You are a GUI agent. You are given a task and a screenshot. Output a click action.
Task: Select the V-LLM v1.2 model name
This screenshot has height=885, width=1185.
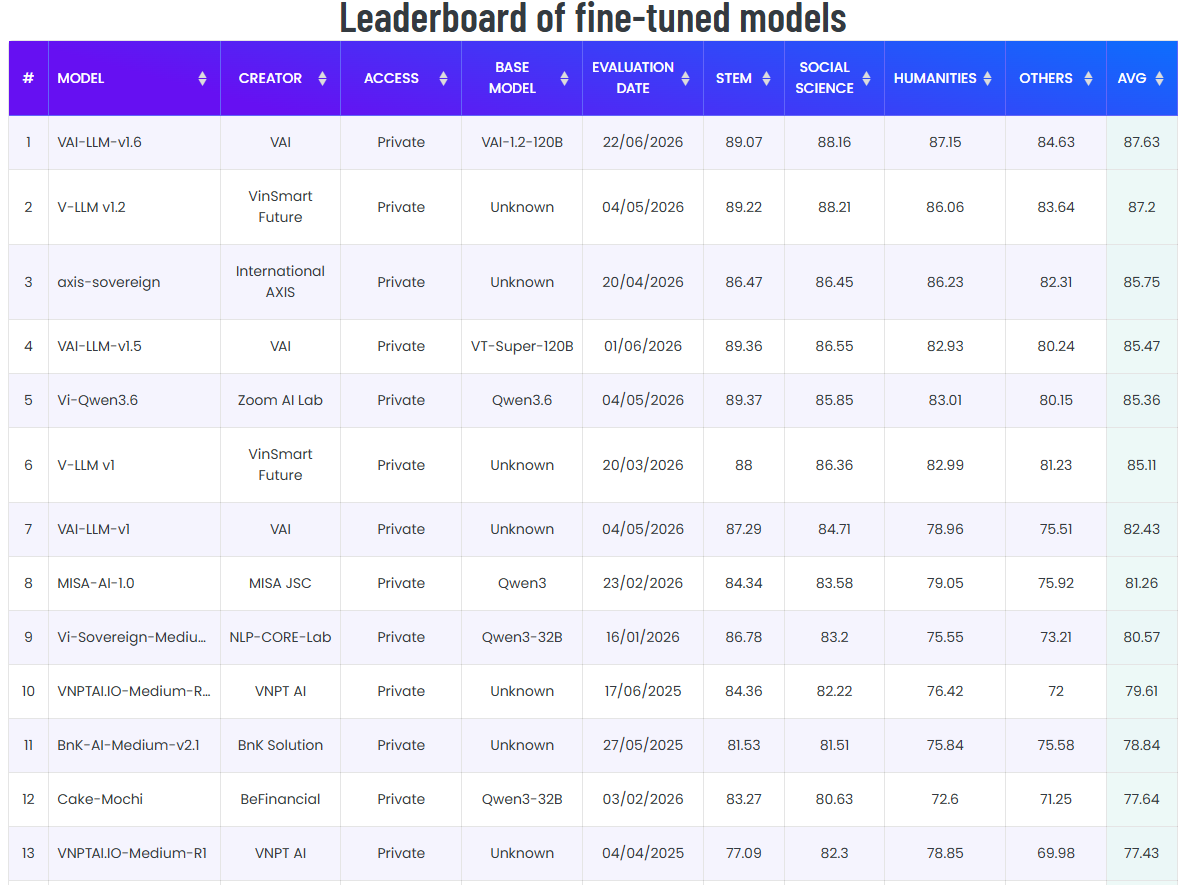tap(91, 207)
